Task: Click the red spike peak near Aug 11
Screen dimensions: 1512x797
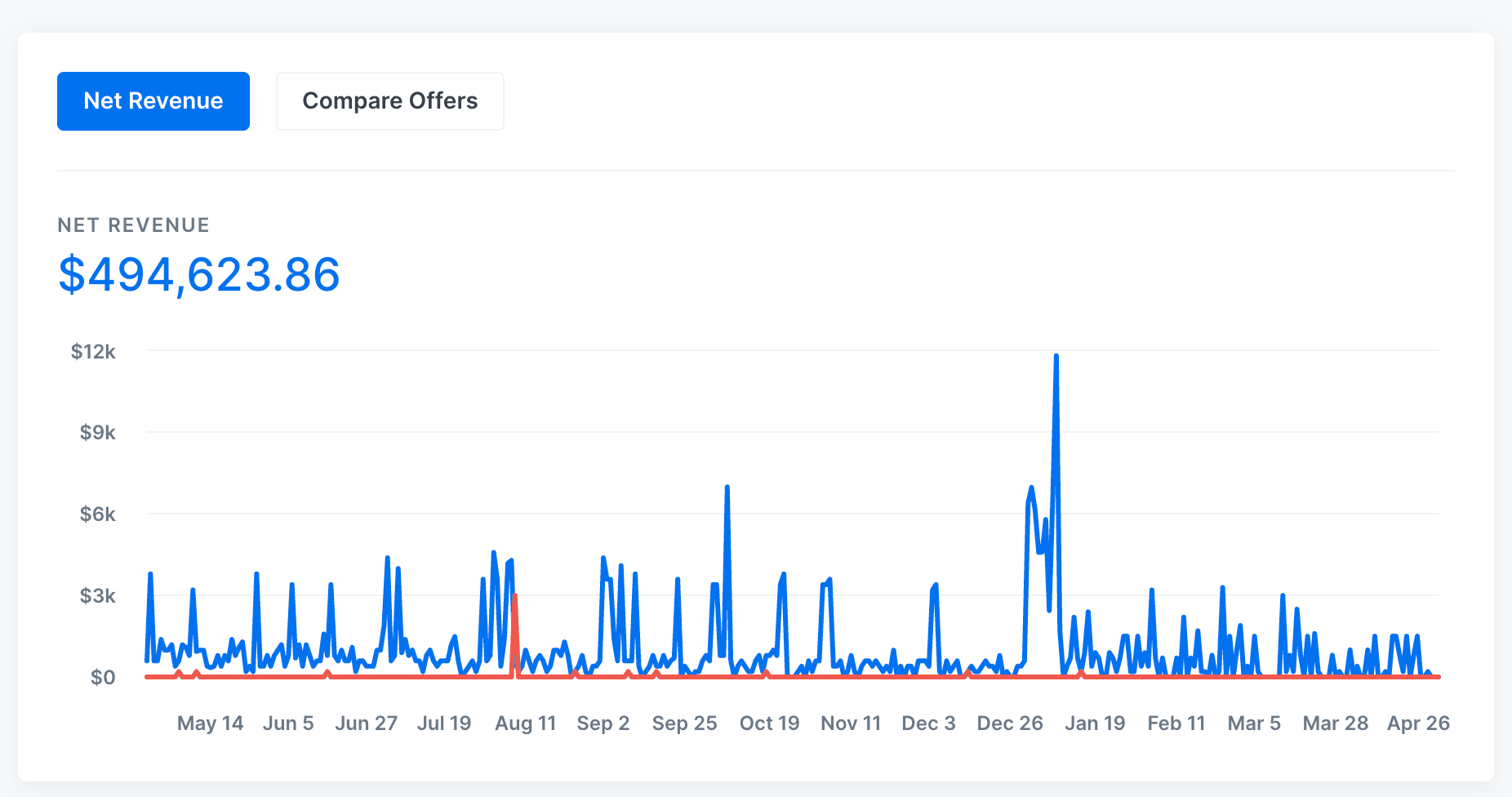Action: [514, 596]
